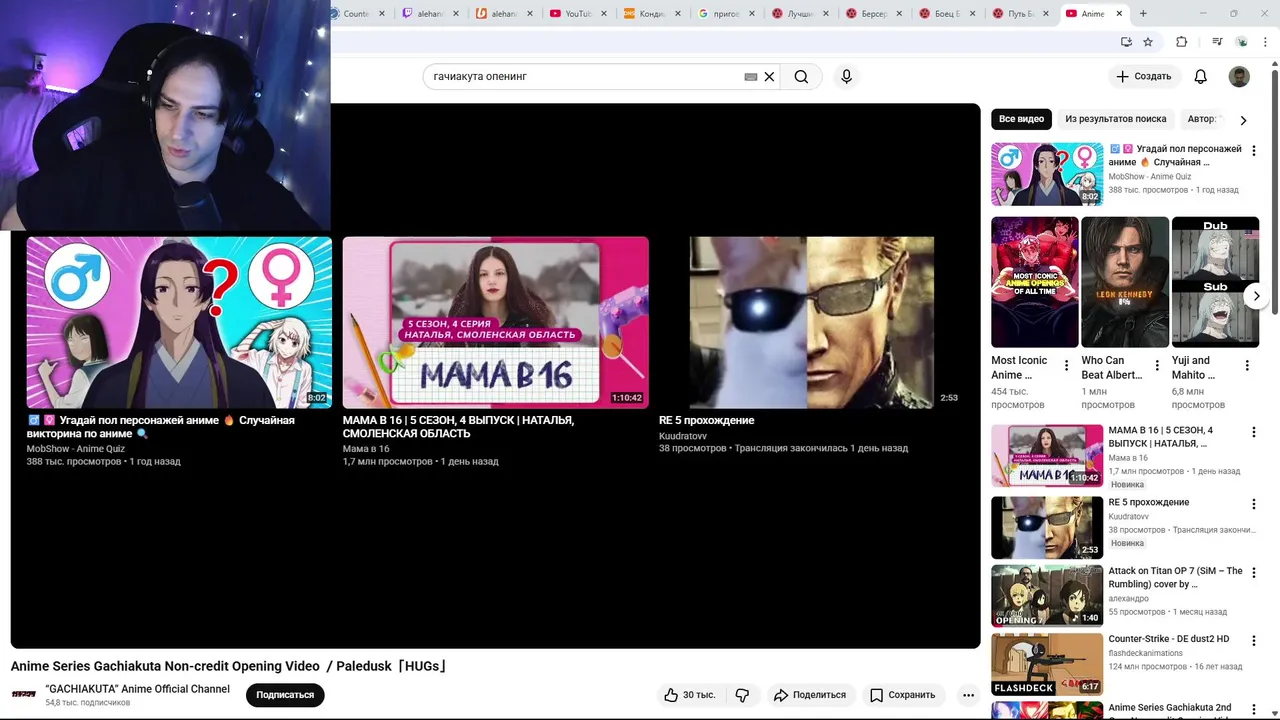This screenshot has height=720, width=1280.
Task: Open options for Yuji and Mahito short
Action: (1247, 366)
